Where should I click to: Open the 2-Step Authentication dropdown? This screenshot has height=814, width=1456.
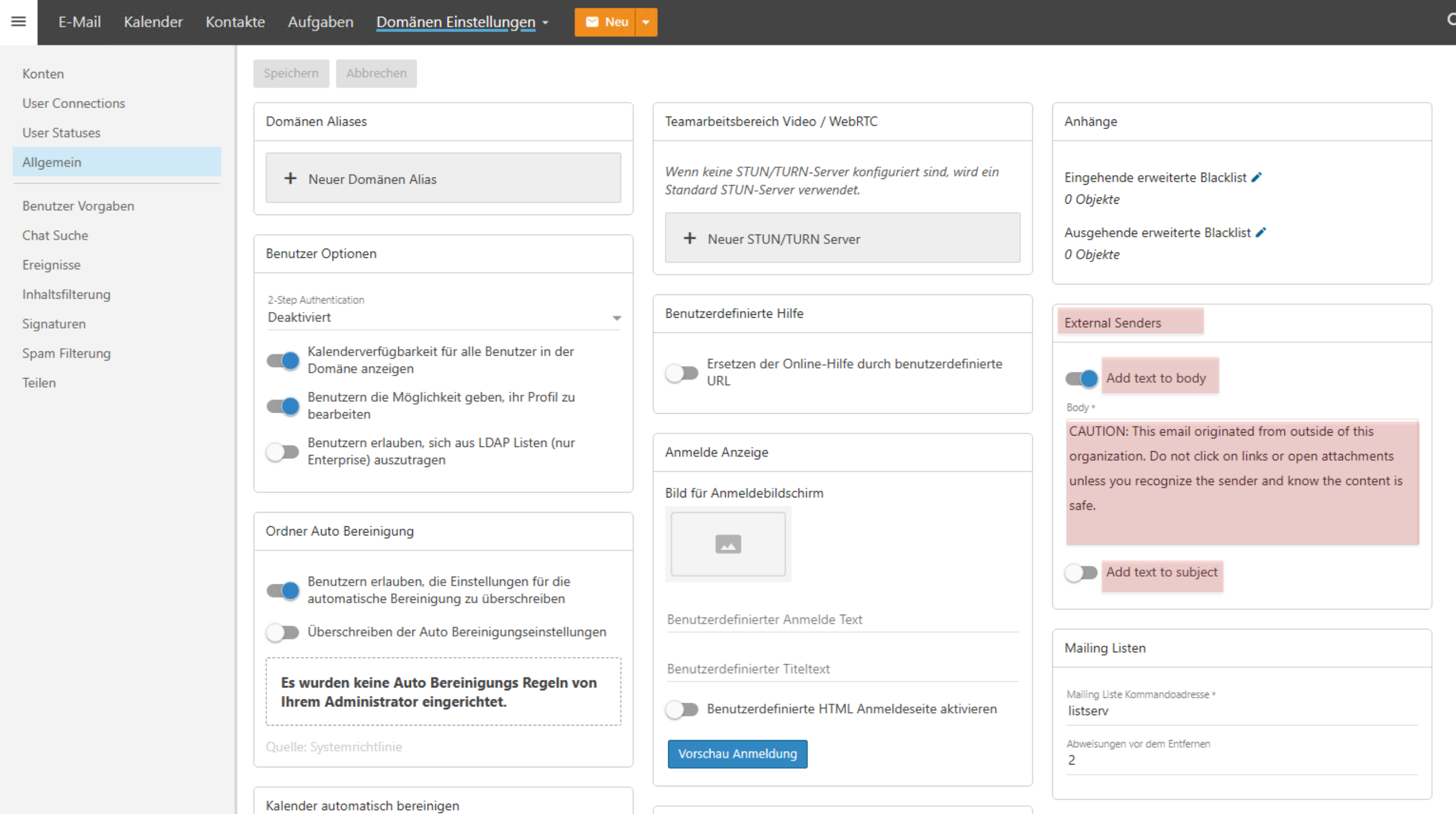click(444, 318)
